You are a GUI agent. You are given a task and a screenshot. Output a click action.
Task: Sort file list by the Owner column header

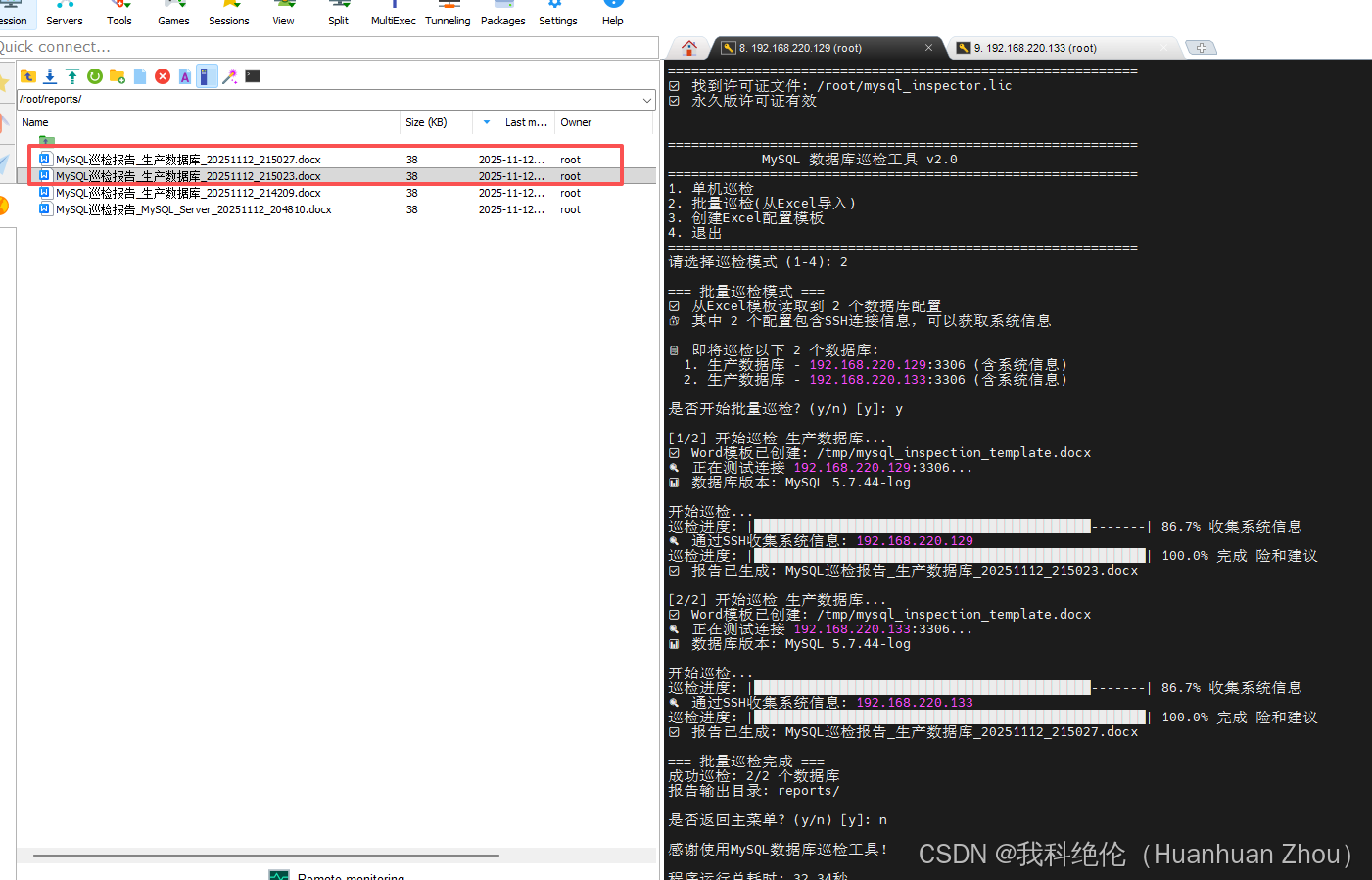[x=603, y=122]
